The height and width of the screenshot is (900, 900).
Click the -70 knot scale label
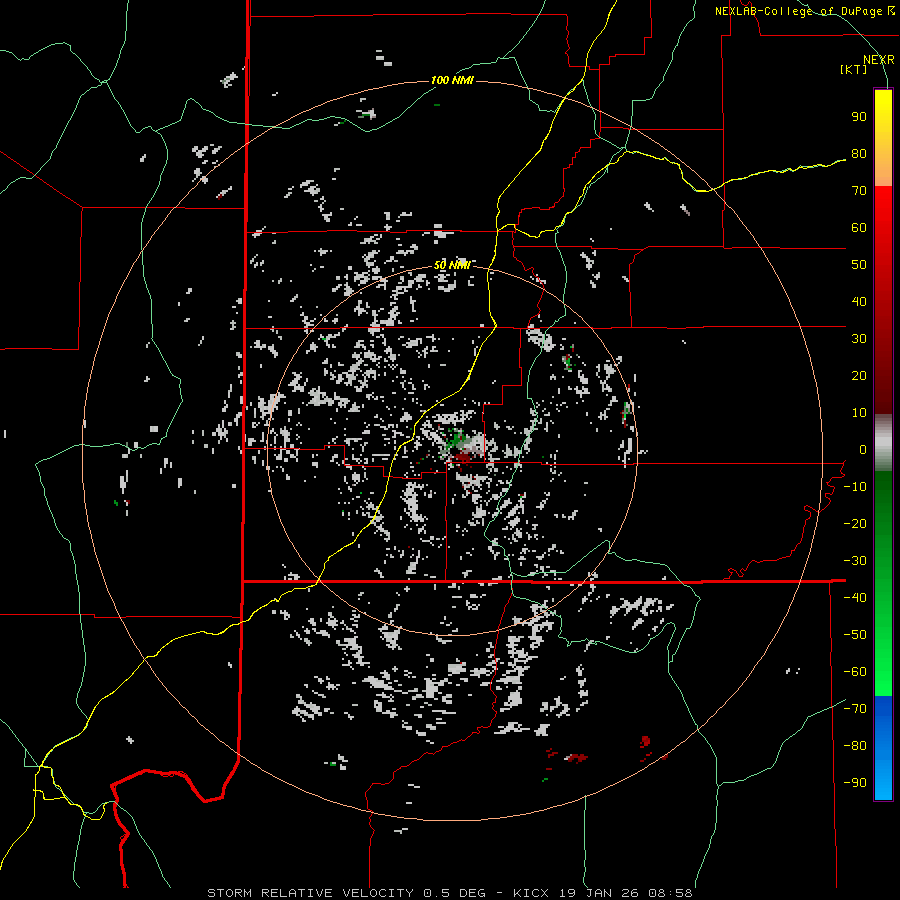click(x=855, y=709)
